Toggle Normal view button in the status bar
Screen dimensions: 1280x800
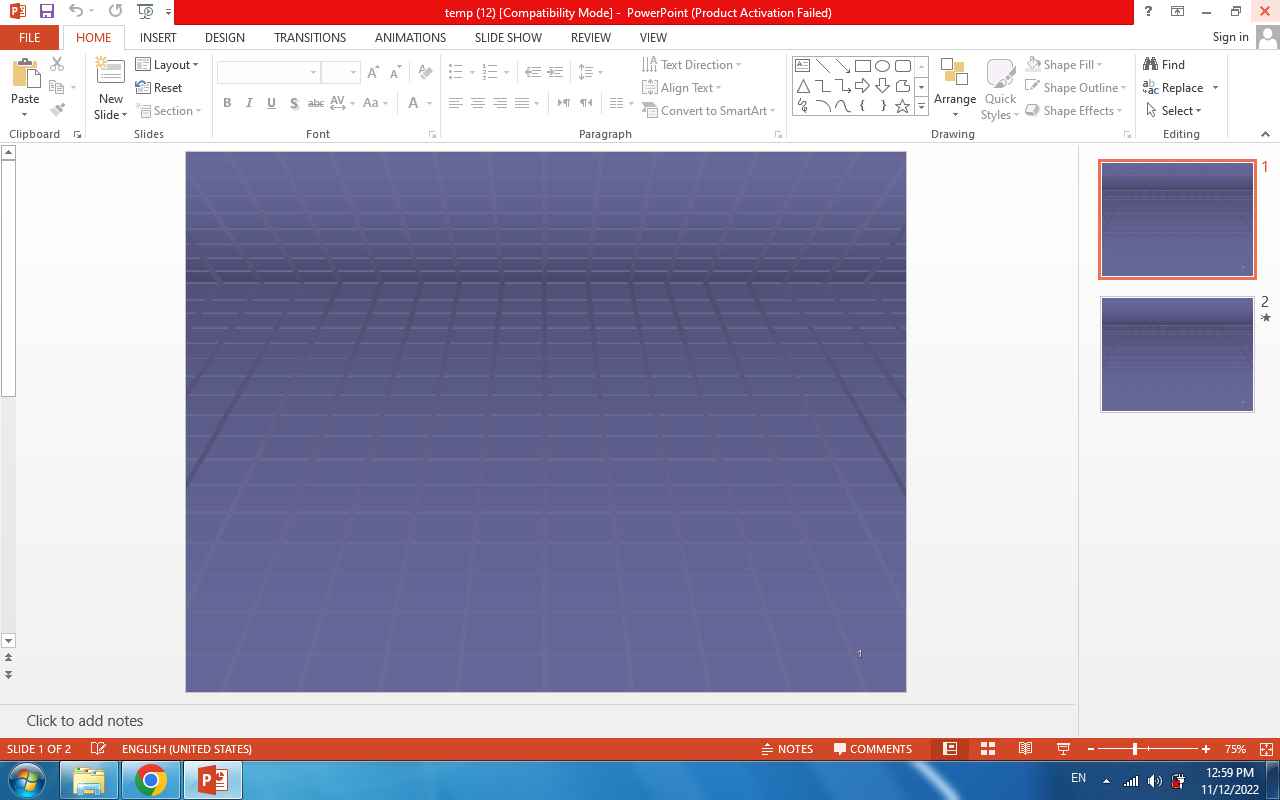(x=950, y=749)
